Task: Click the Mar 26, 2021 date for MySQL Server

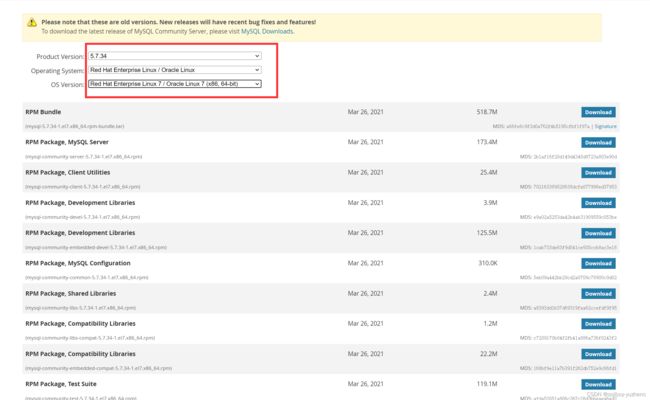Action: (x=366, y=142)
